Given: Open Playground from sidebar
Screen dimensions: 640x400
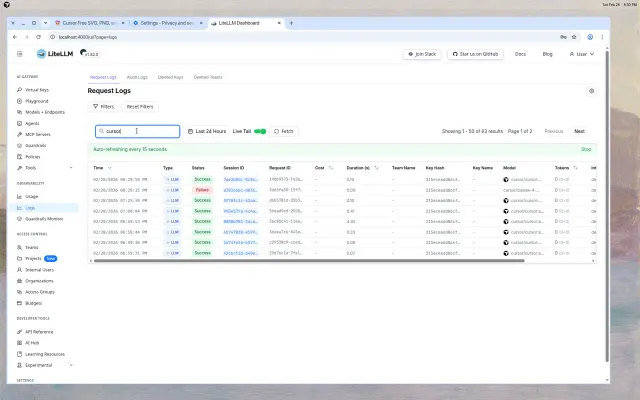Looking at the screenshot, I should pos(37,101).
